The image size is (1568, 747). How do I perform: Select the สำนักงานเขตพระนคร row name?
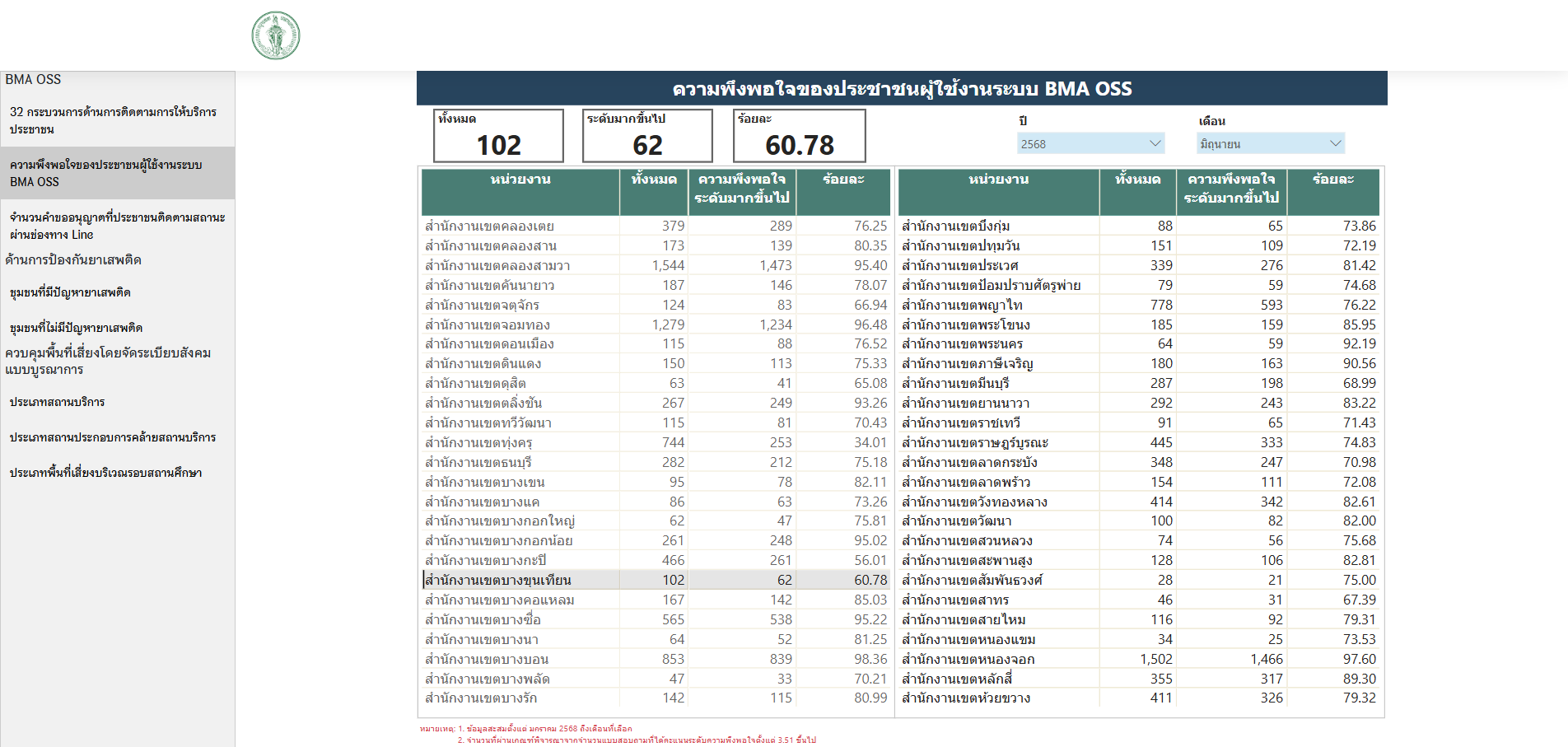click(x=963, y=343)
